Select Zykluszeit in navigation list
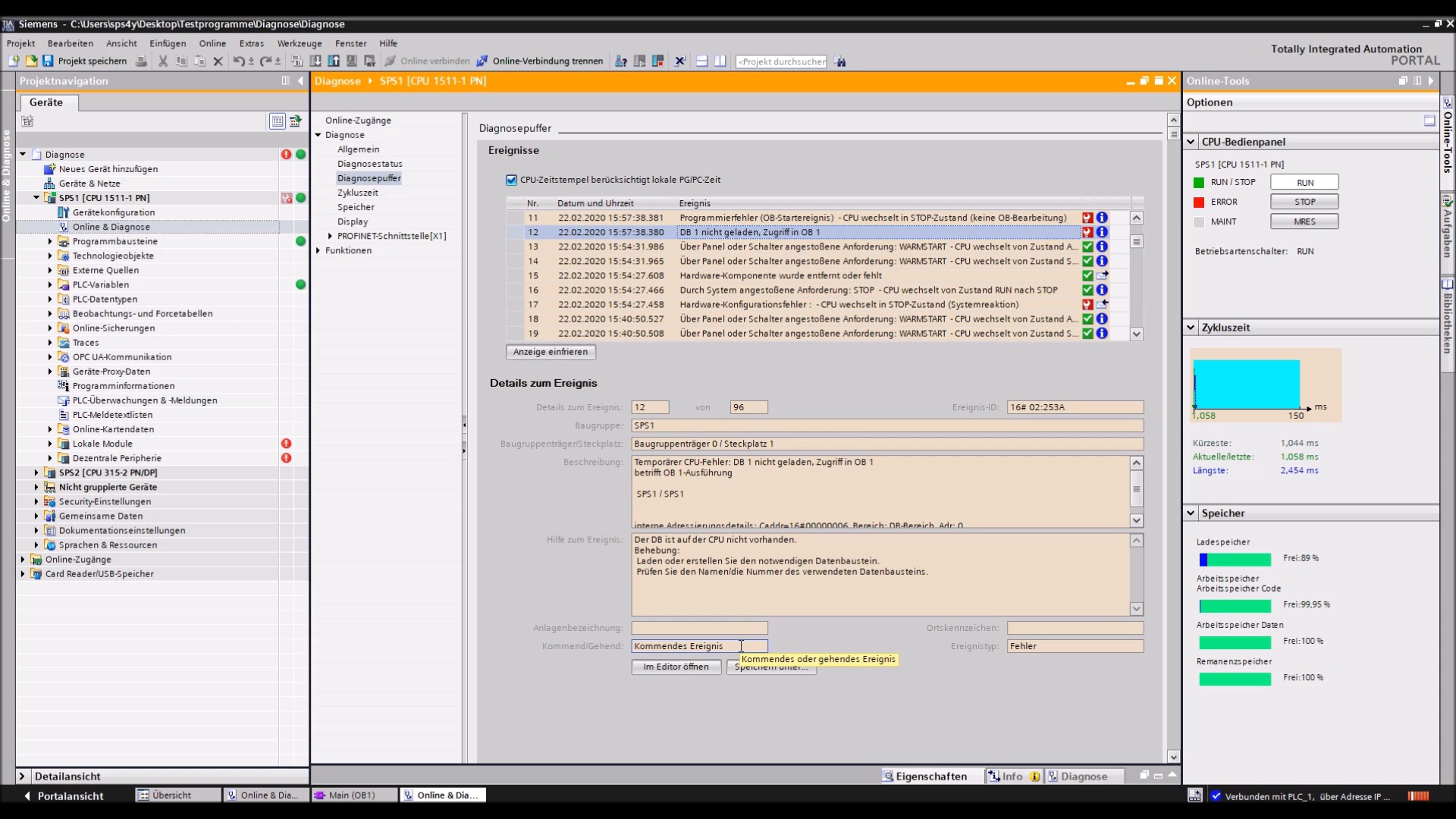The height and width of the screenshot is (819, 1456). (357, 193)
